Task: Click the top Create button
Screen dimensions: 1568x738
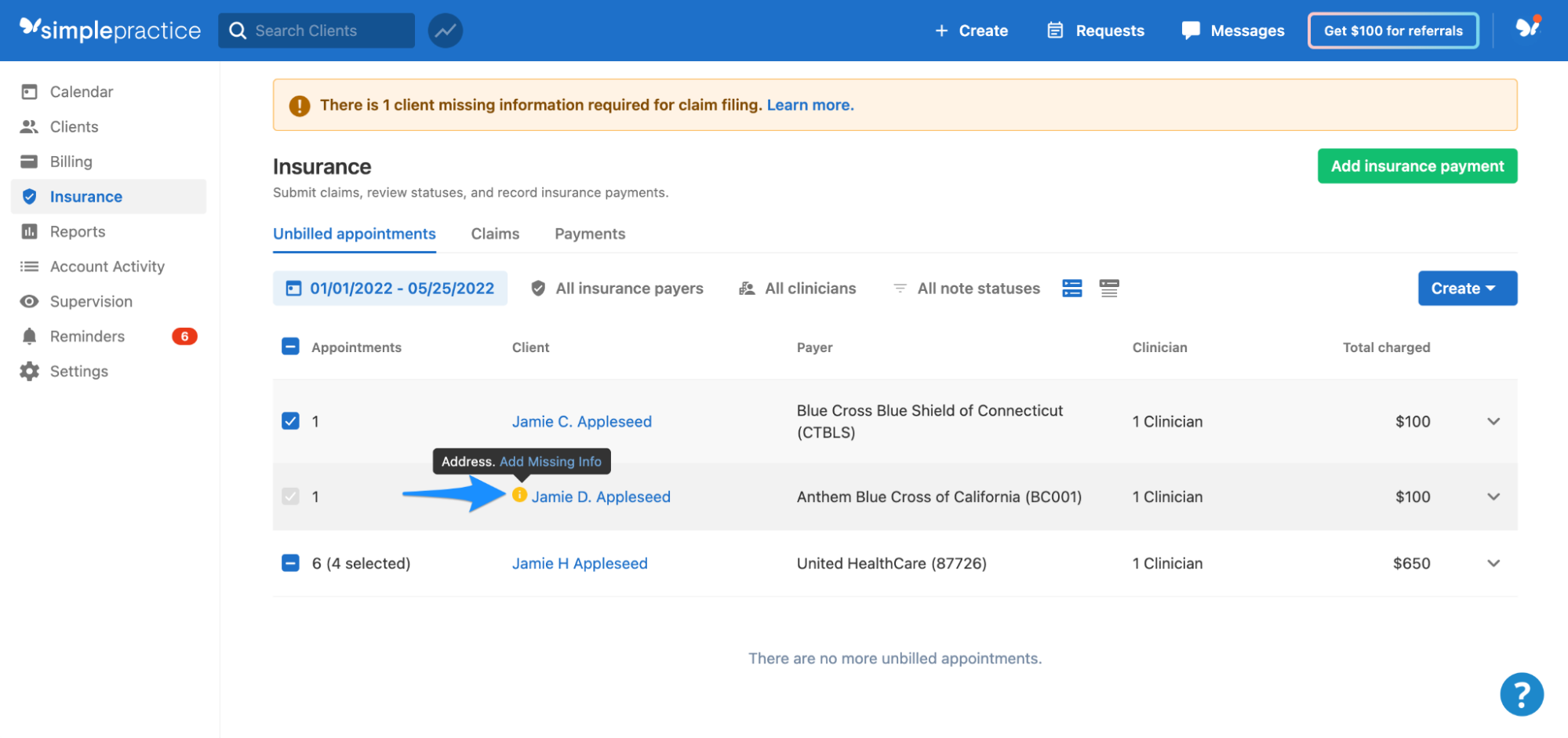Action: tap(971, 31)
